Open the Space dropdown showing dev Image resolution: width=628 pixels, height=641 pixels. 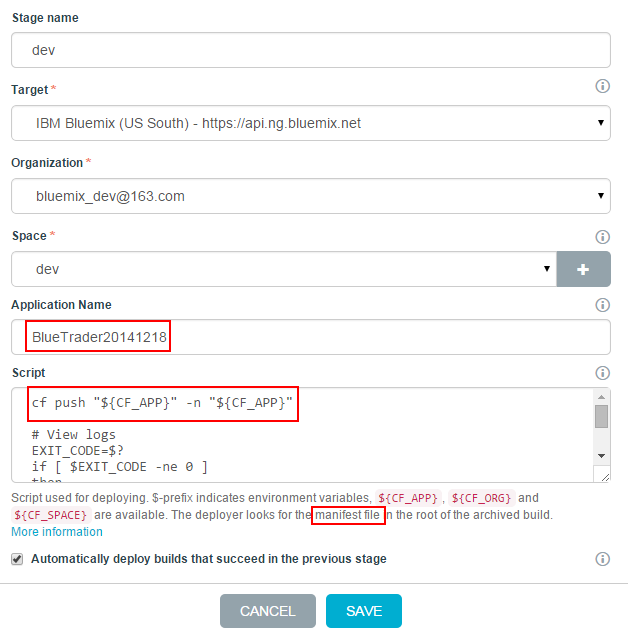click(x=283, y=269)
